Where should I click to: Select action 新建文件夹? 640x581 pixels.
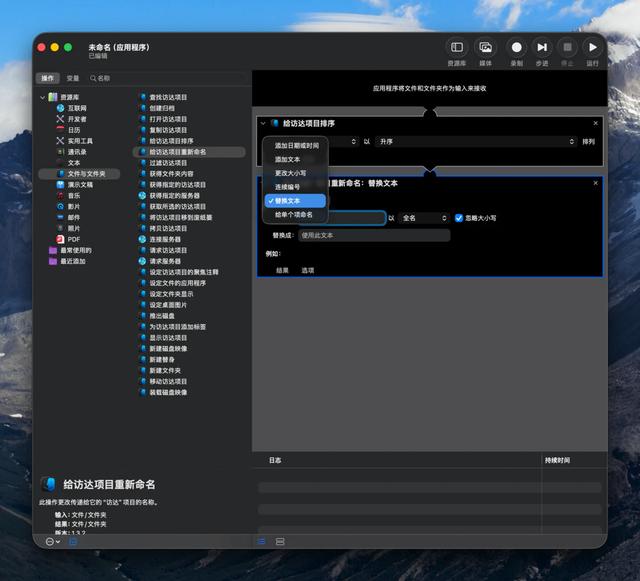(x=165, y=370)
